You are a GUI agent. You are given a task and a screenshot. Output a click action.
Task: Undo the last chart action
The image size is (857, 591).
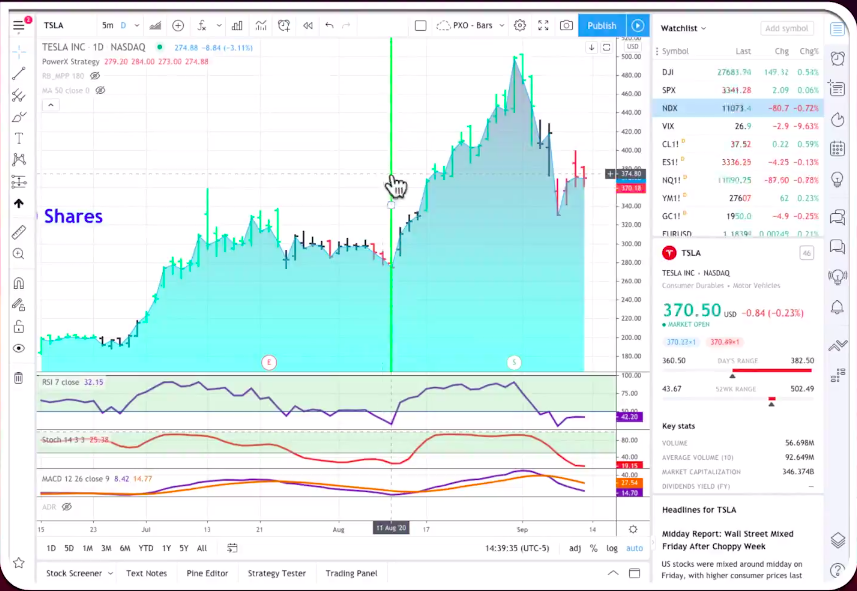pyautogui.click(x=329, y=25)
